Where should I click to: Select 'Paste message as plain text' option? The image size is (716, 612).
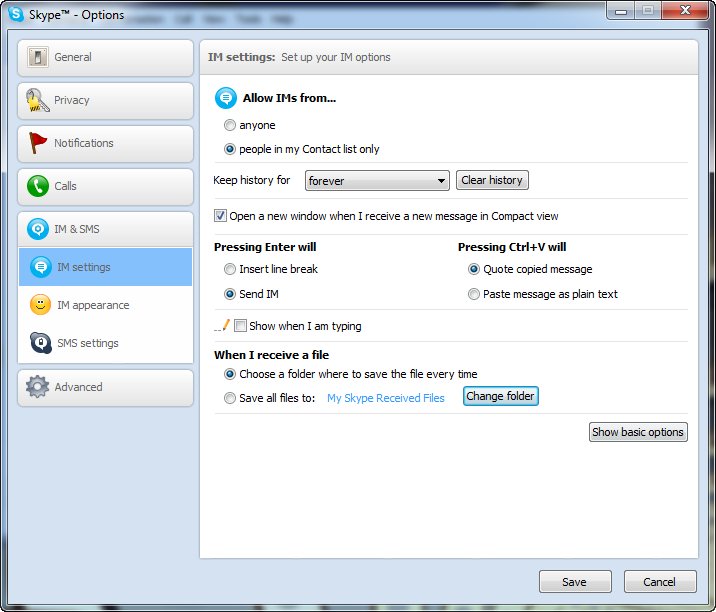[x=474, y=295]
